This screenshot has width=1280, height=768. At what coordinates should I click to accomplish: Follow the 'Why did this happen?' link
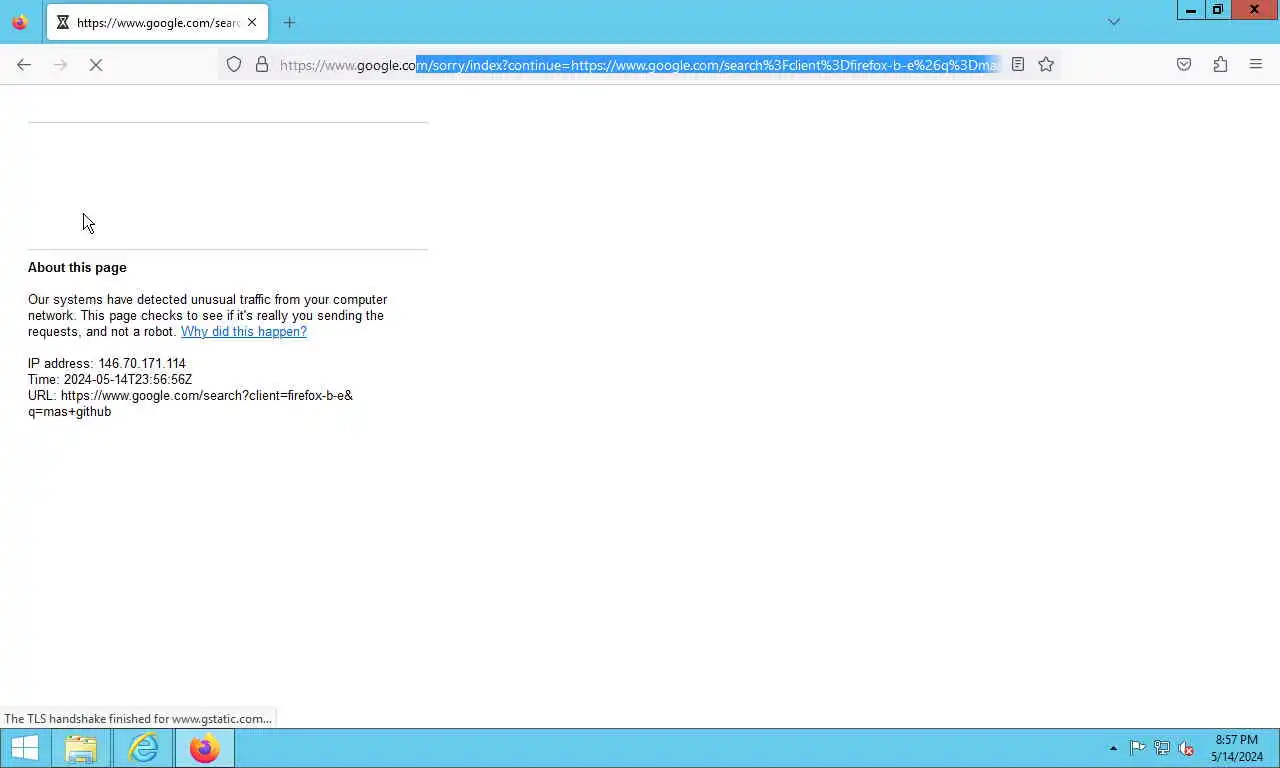click(x=244, y=332)
